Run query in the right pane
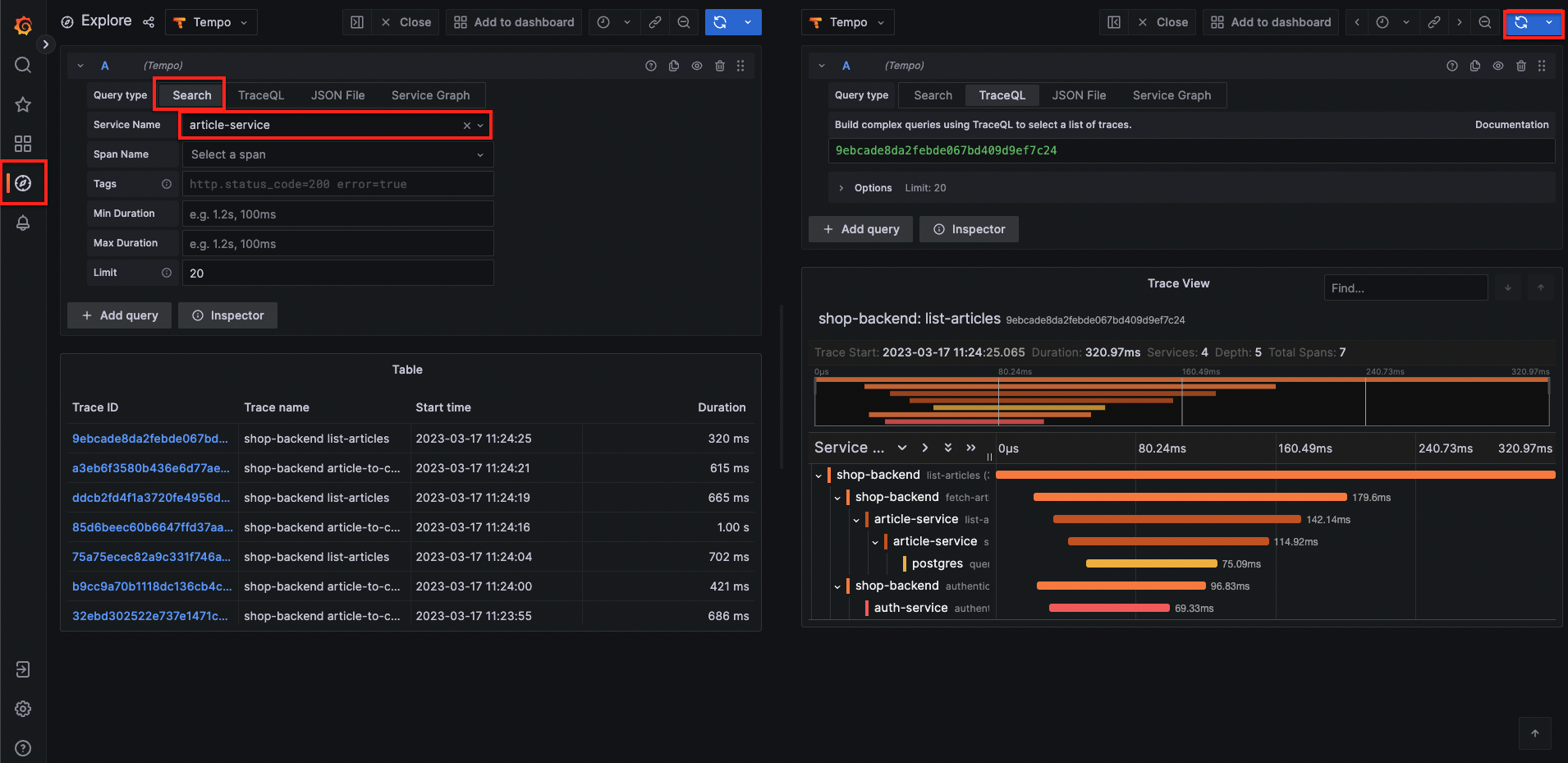Viewport: 1568px width, 763px height. pos(1521,22)
